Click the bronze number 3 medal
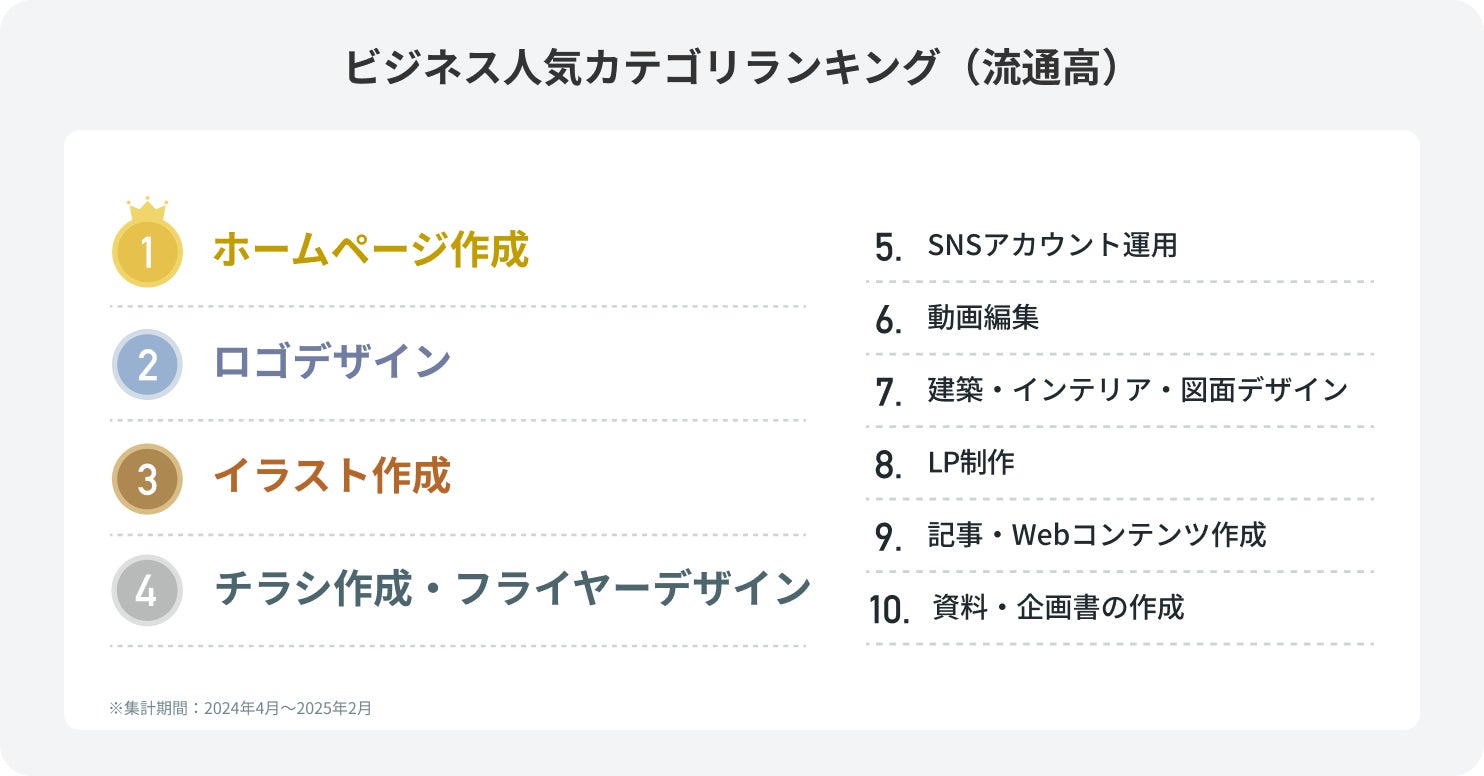Viewport: 1484px width, 776px height. 147,479
